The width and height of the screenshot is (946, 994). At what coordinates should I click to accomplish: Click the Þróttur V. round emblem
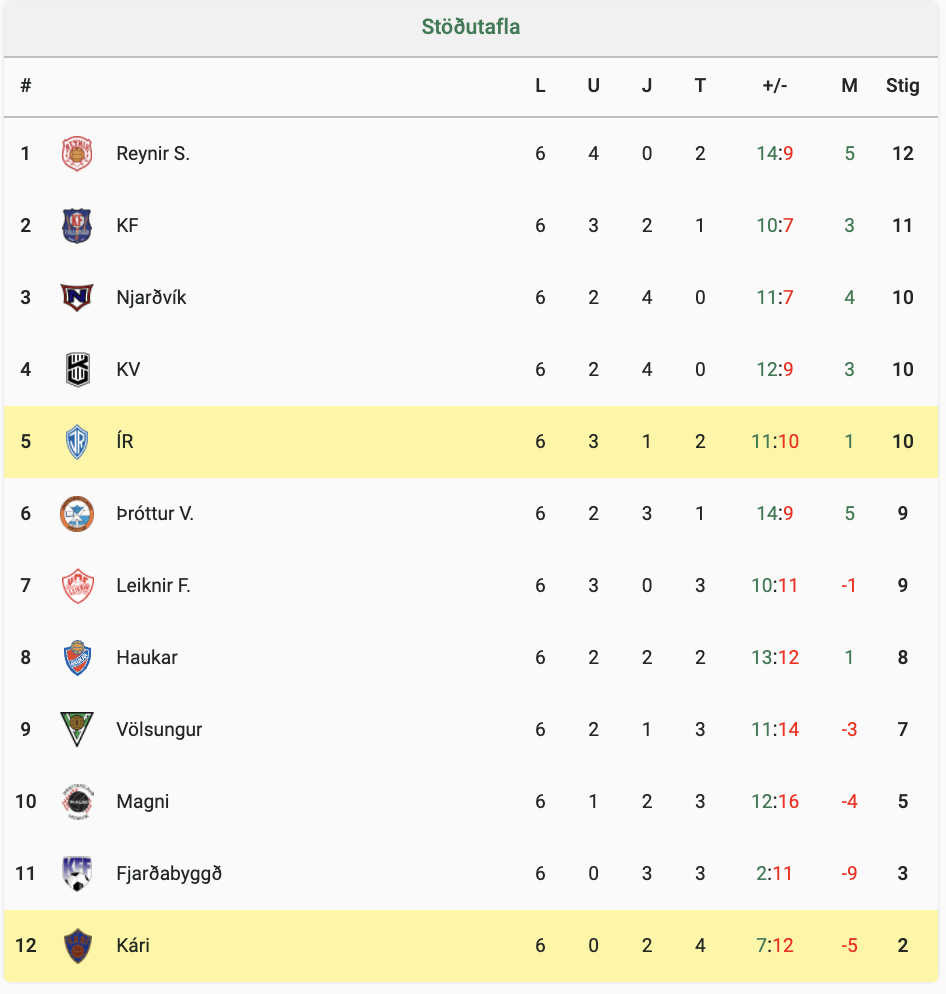[77, 513]
